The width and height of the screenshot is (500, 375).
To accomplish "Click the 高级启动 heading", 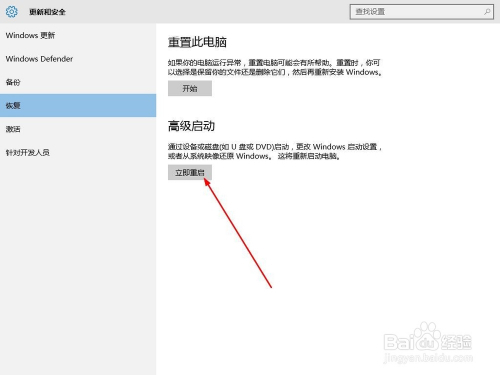I will point(191,126).
